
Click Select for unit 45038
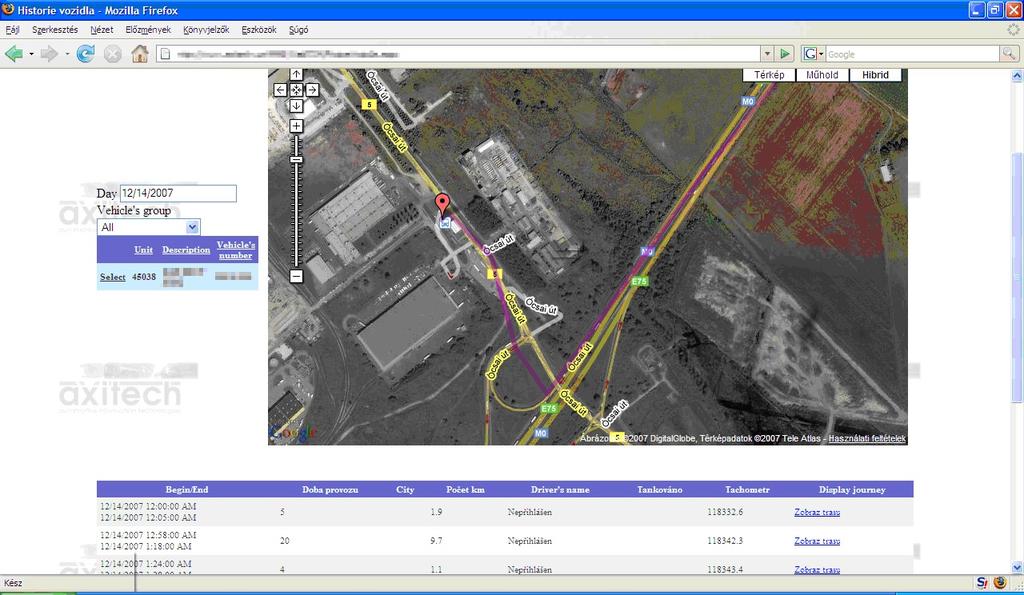point(112,277)
